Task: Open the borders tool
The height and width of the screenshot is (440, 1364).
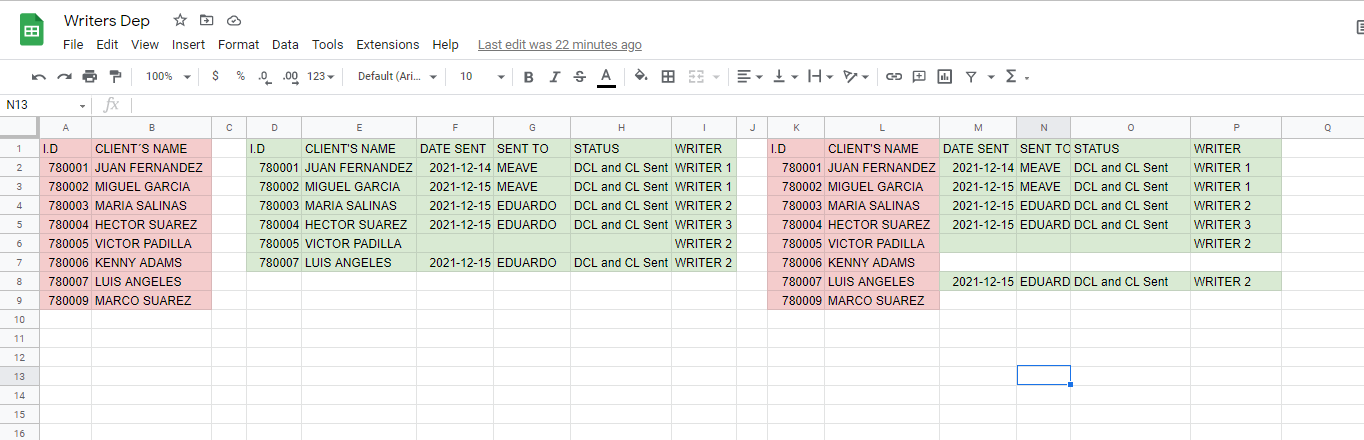Action: [668, 76]
